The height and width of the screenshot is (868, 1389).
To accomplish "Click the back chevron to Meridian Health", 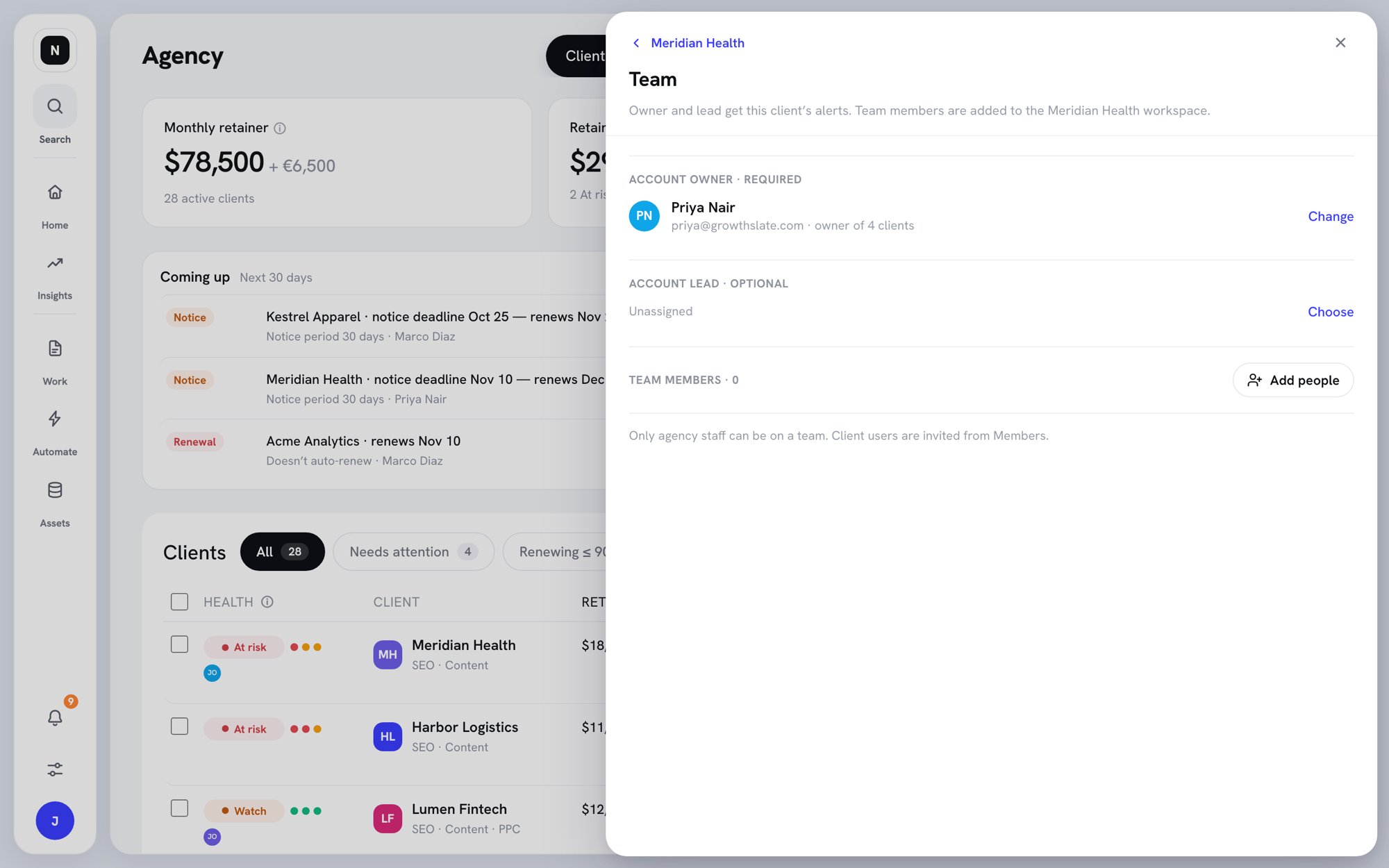I will 635,43.
